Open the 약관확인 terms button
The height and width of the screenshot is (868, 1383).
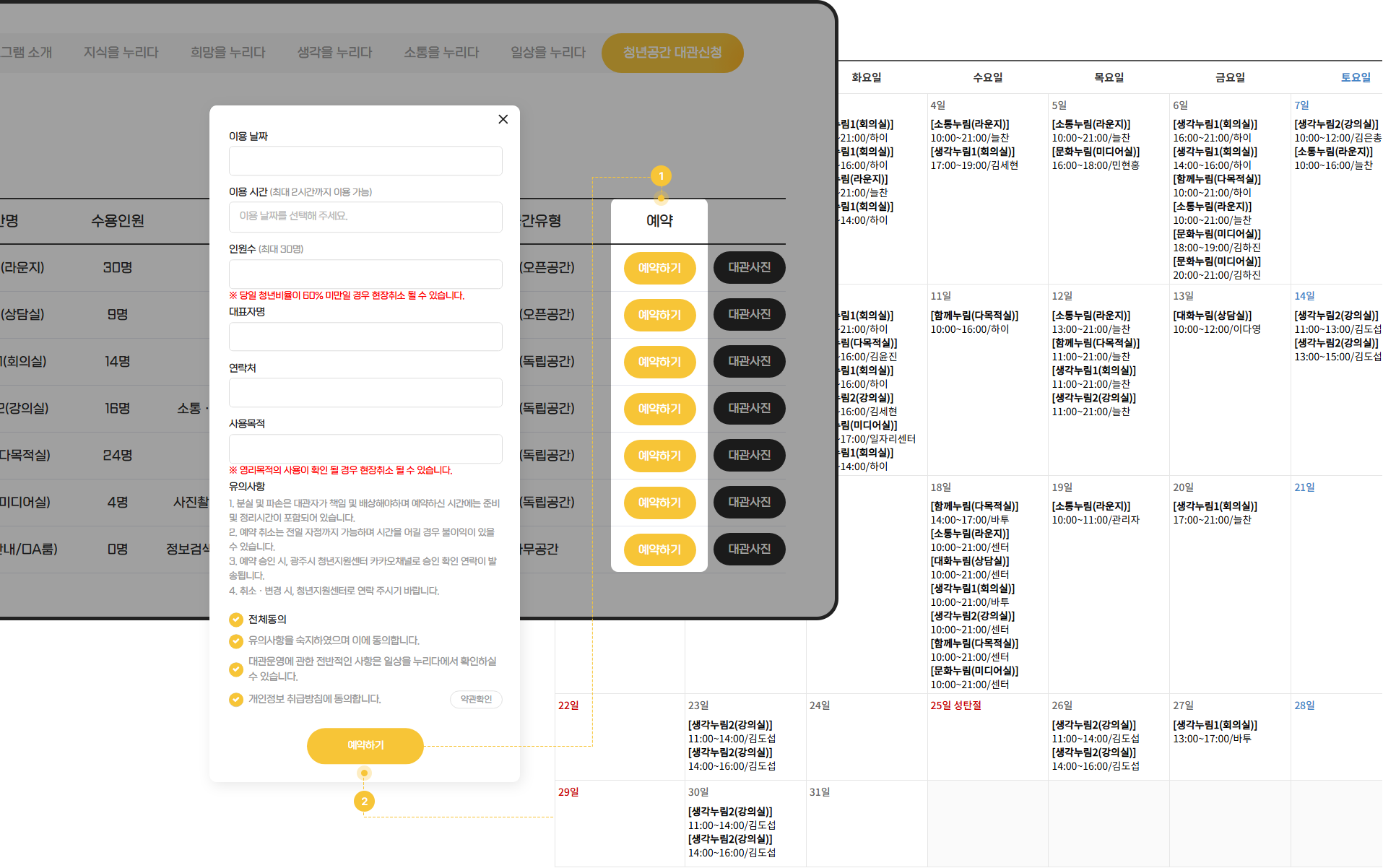[476, 699]
